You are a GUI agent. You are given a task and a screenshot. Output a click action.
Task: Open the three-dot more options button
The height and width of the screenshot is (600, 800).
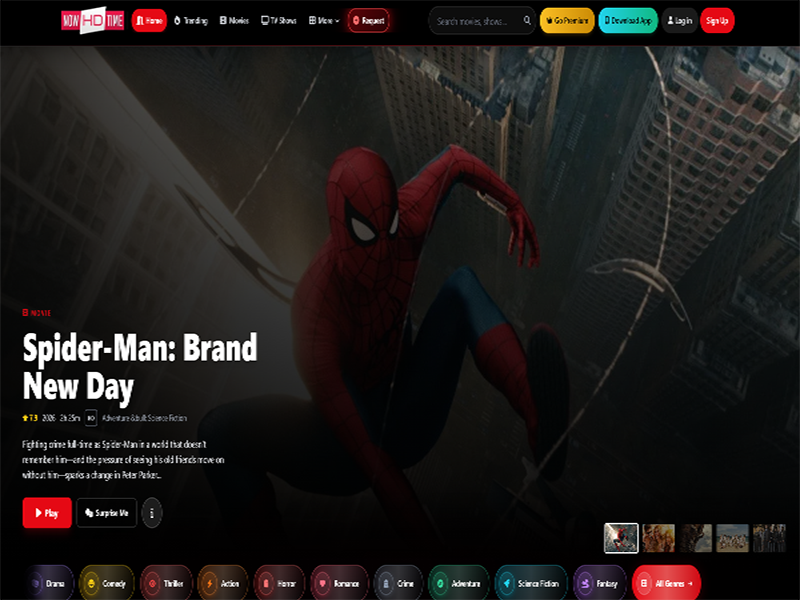point(152,513)
